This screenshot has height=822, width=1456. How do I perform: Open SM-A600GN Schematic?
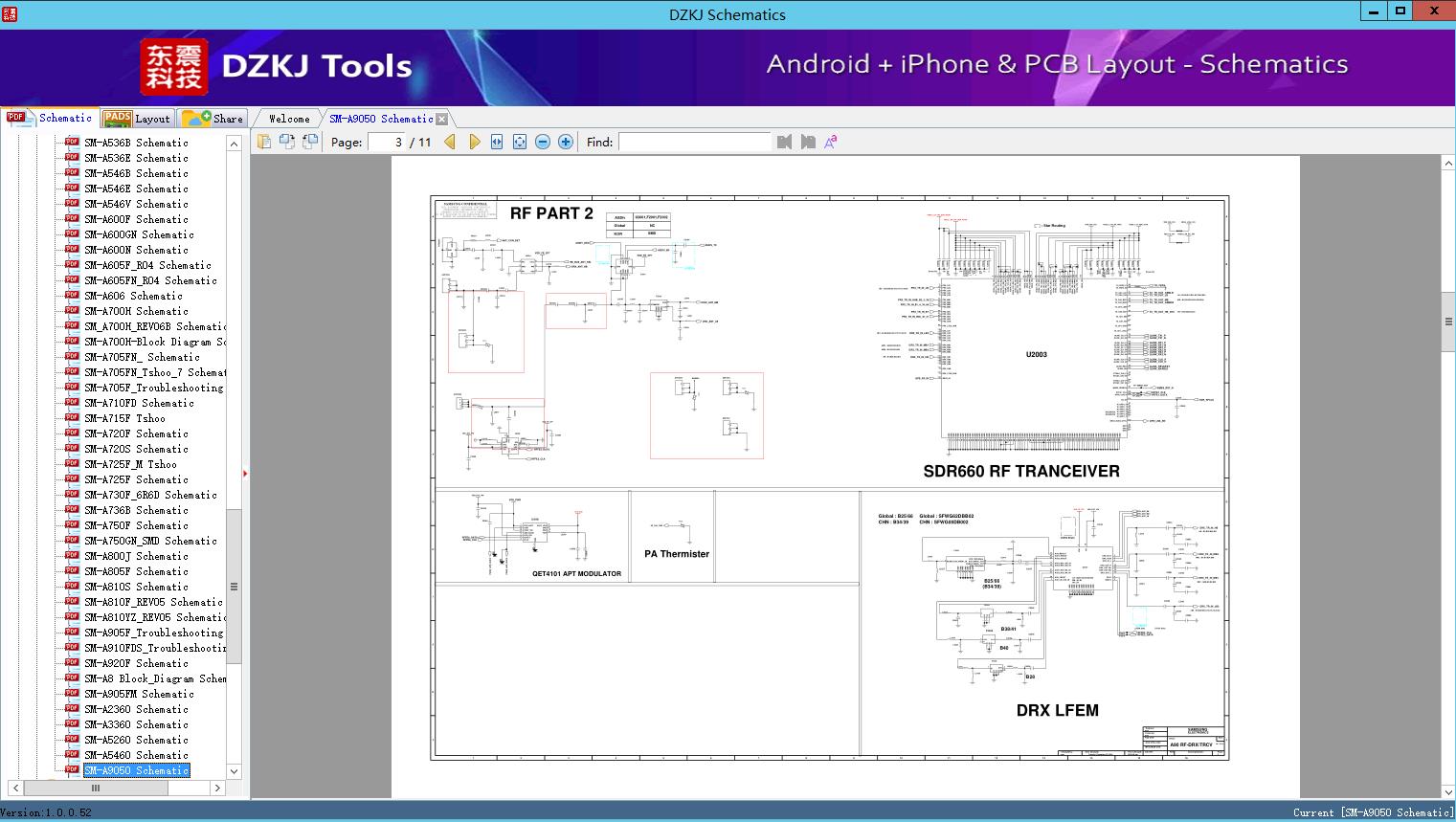click(x=139, y=234)
